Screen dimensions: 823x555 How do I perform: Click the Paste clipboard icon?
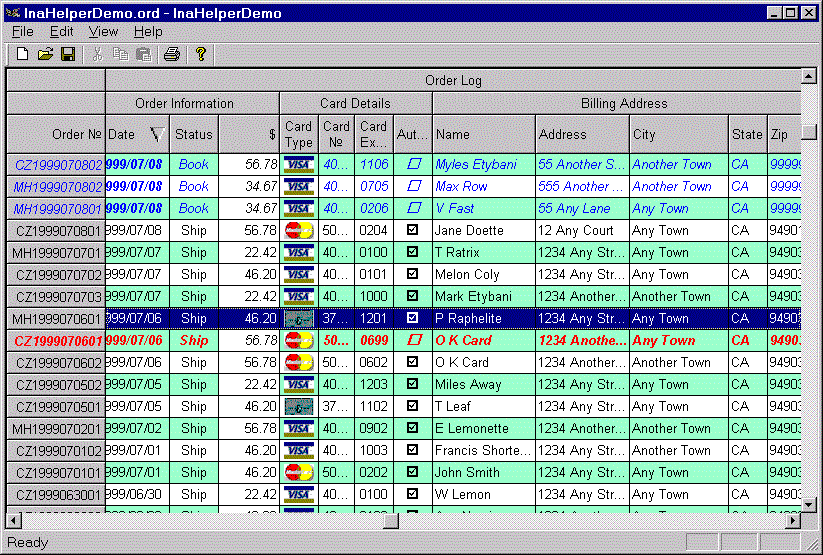coord(144,54)
